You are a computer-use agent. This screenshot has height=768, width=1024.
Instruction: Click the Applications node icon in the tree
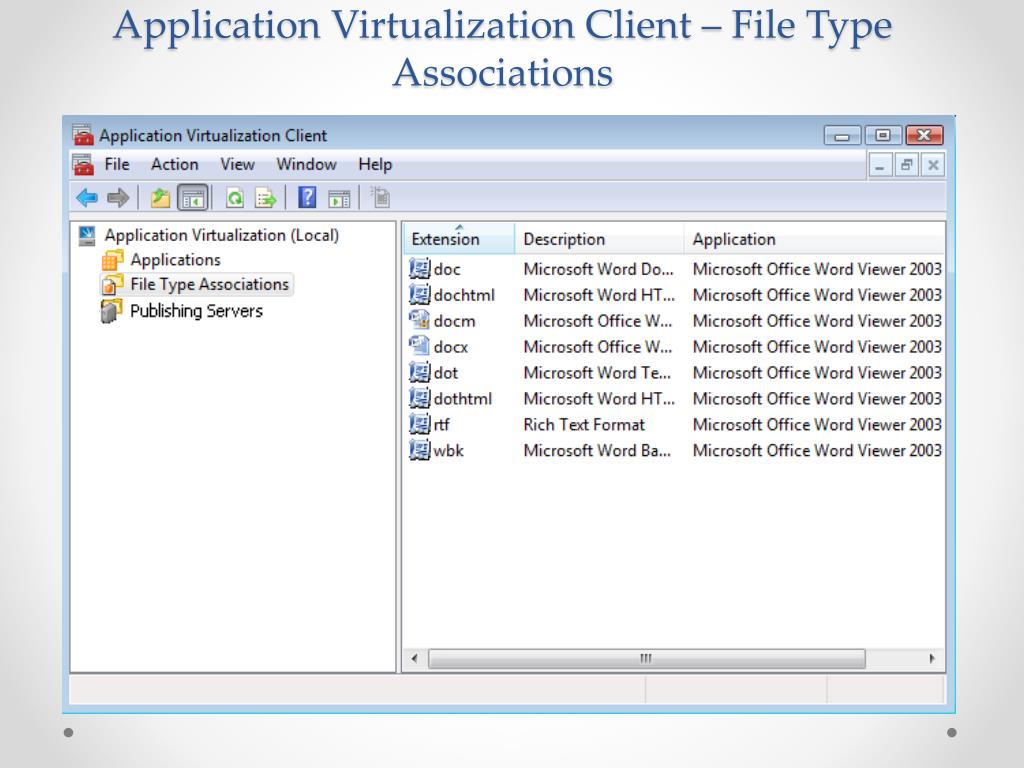(112, 260)
